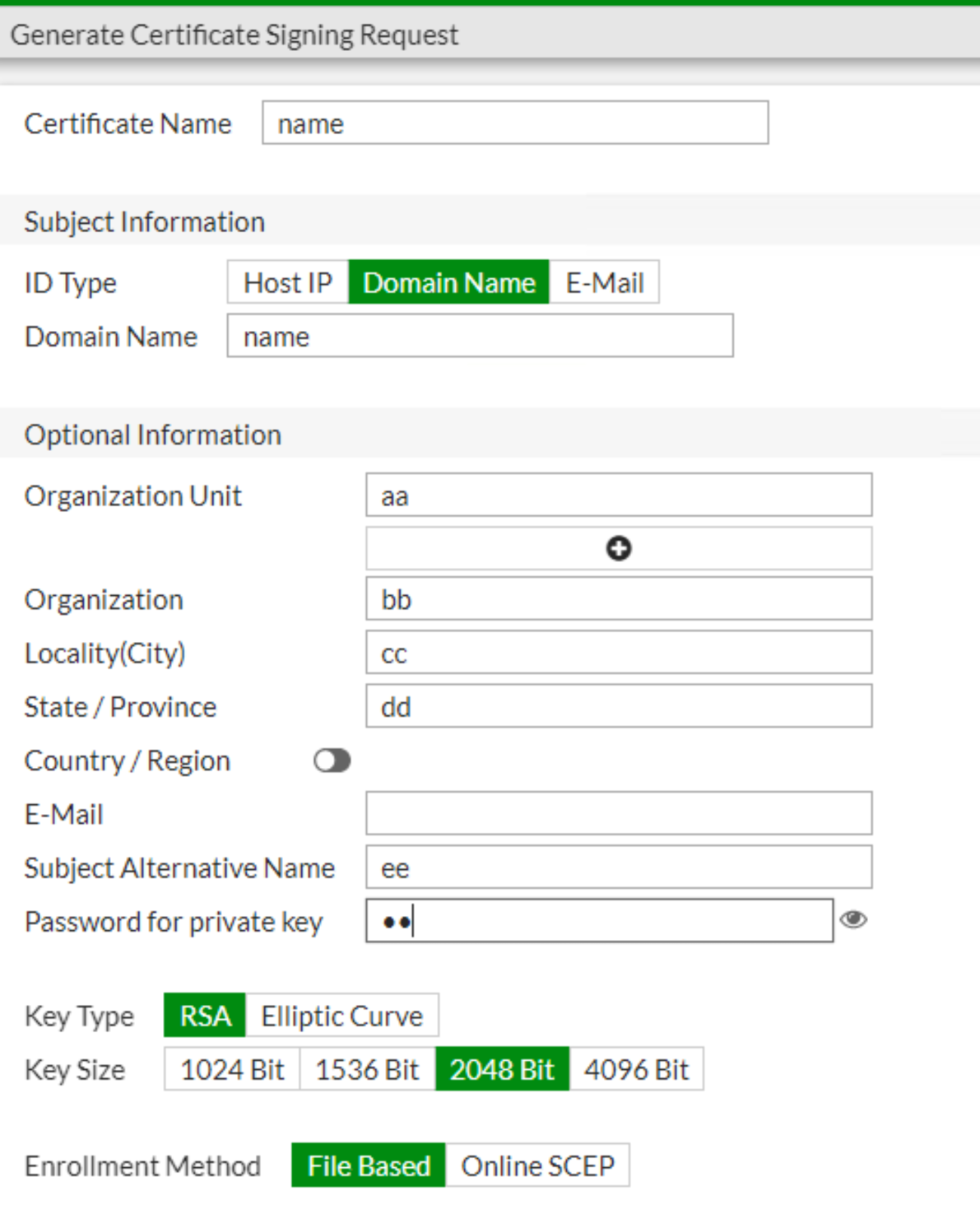Keep Domain Name selected as ID Type
Image resolution: width=980 pixels, height=1228 pixels.
tap(448, 282)
